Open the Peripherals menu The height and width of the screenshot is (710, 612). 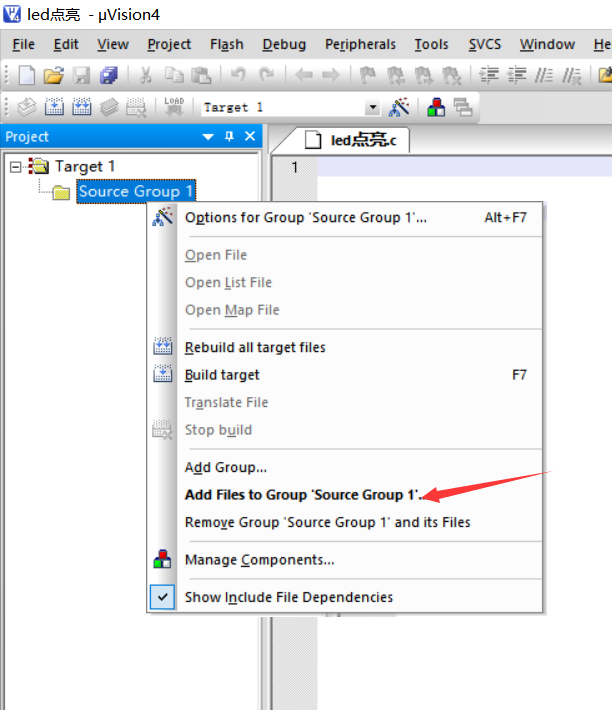[x=360, y=44]
